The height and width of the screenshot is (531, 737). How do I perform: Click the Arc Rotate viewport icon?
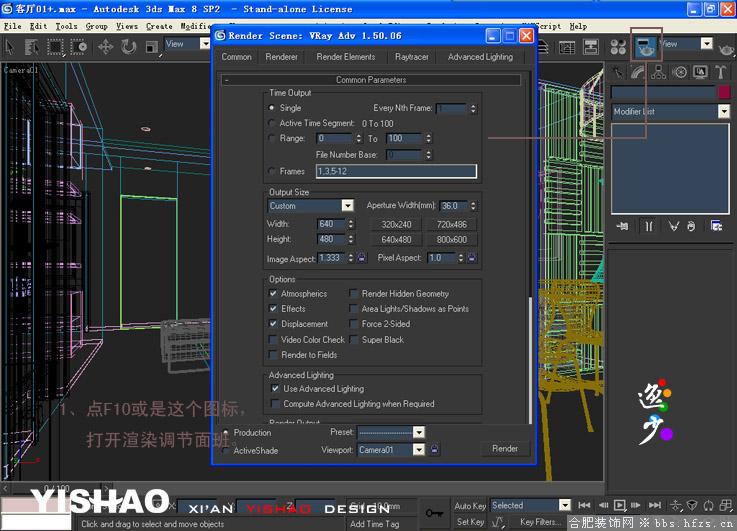point(708,505)
